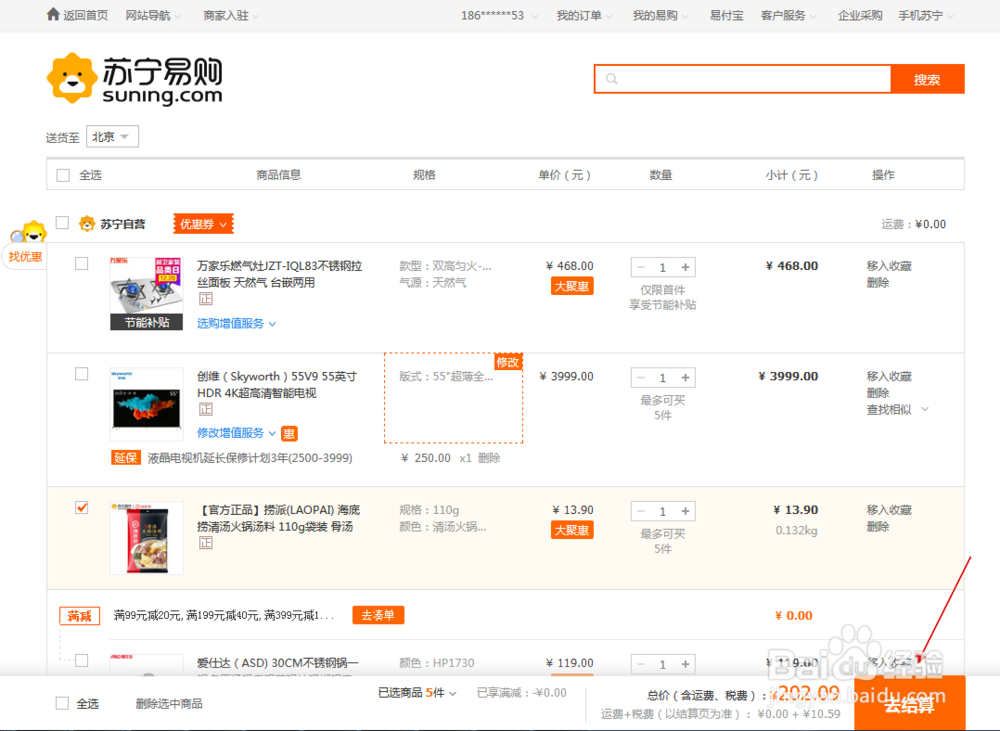Open 客户服务 menu
1000x731 pixels.
pos(788,15)
